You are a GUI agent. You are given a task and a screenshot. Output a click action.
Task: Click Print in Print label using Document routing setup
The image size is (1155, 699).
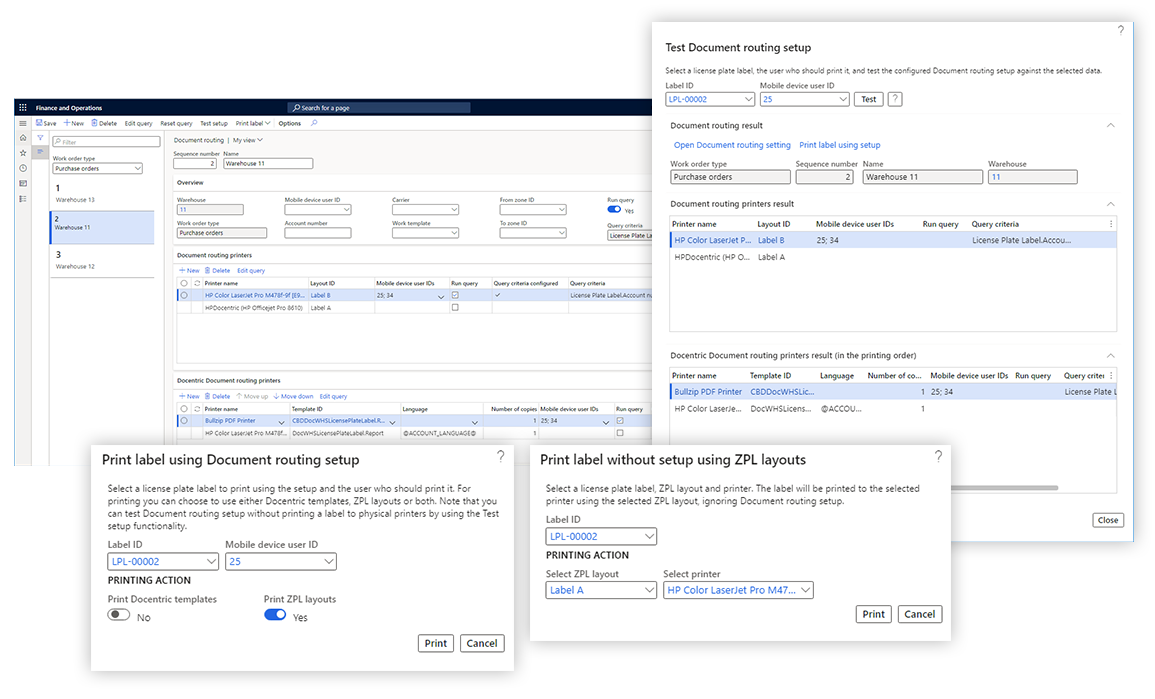pos(435,643)
